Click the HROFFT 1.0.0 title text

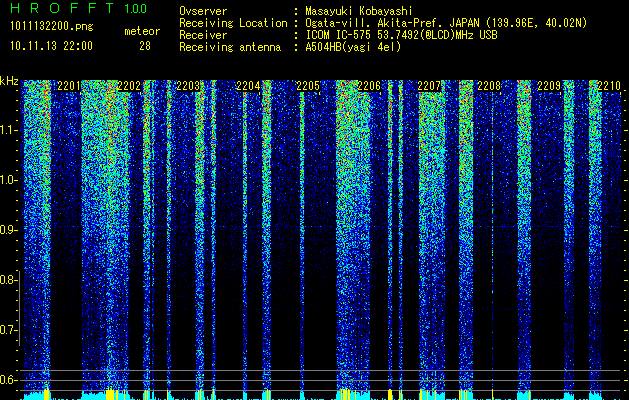pyautogui.click(x=79, y=8)
